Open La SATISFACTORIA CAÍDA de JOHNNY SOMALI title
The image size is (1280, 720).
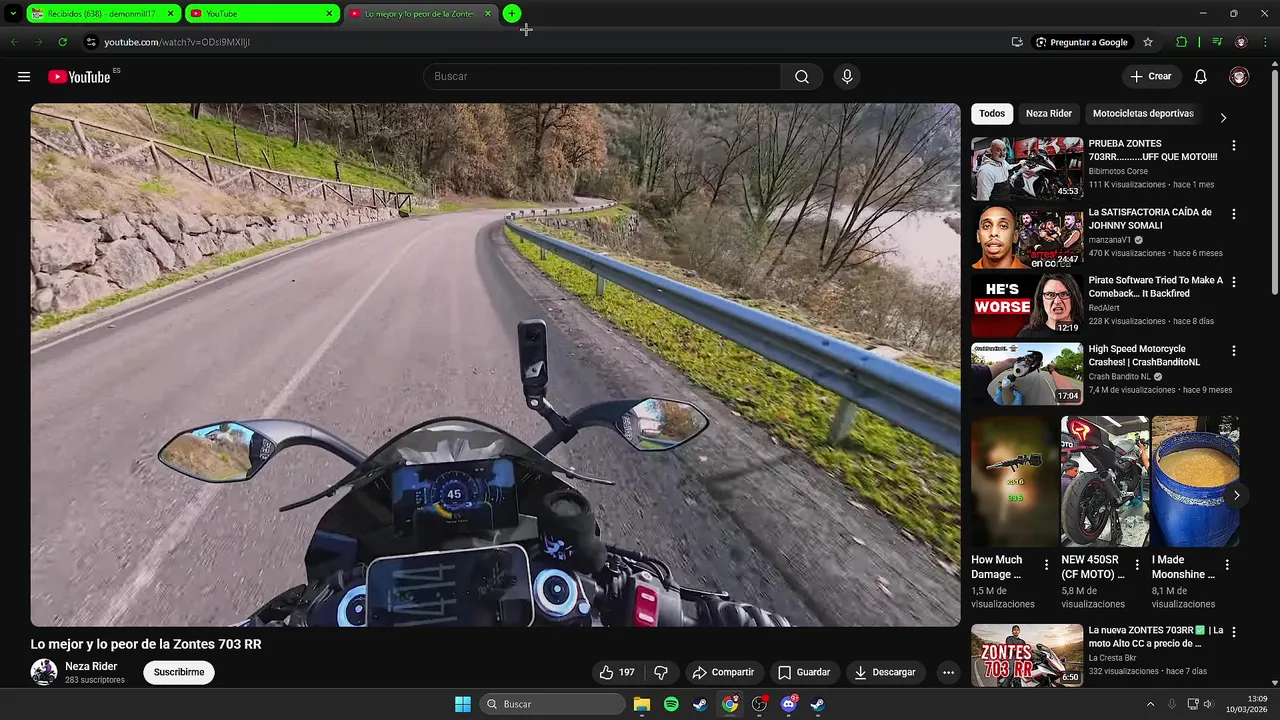pyautogui.click(x=1150, y=219)
